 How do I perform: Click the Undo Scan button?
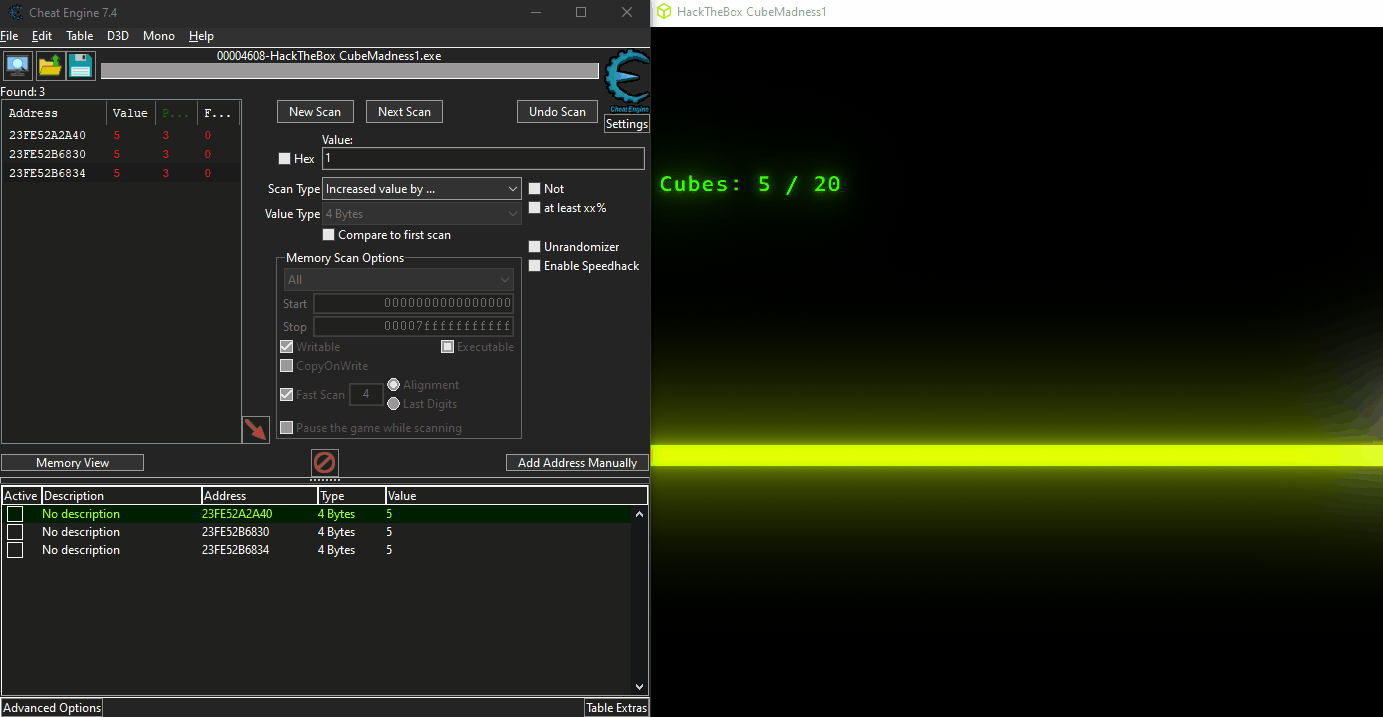pyautogui.click(x=558, y=112)
